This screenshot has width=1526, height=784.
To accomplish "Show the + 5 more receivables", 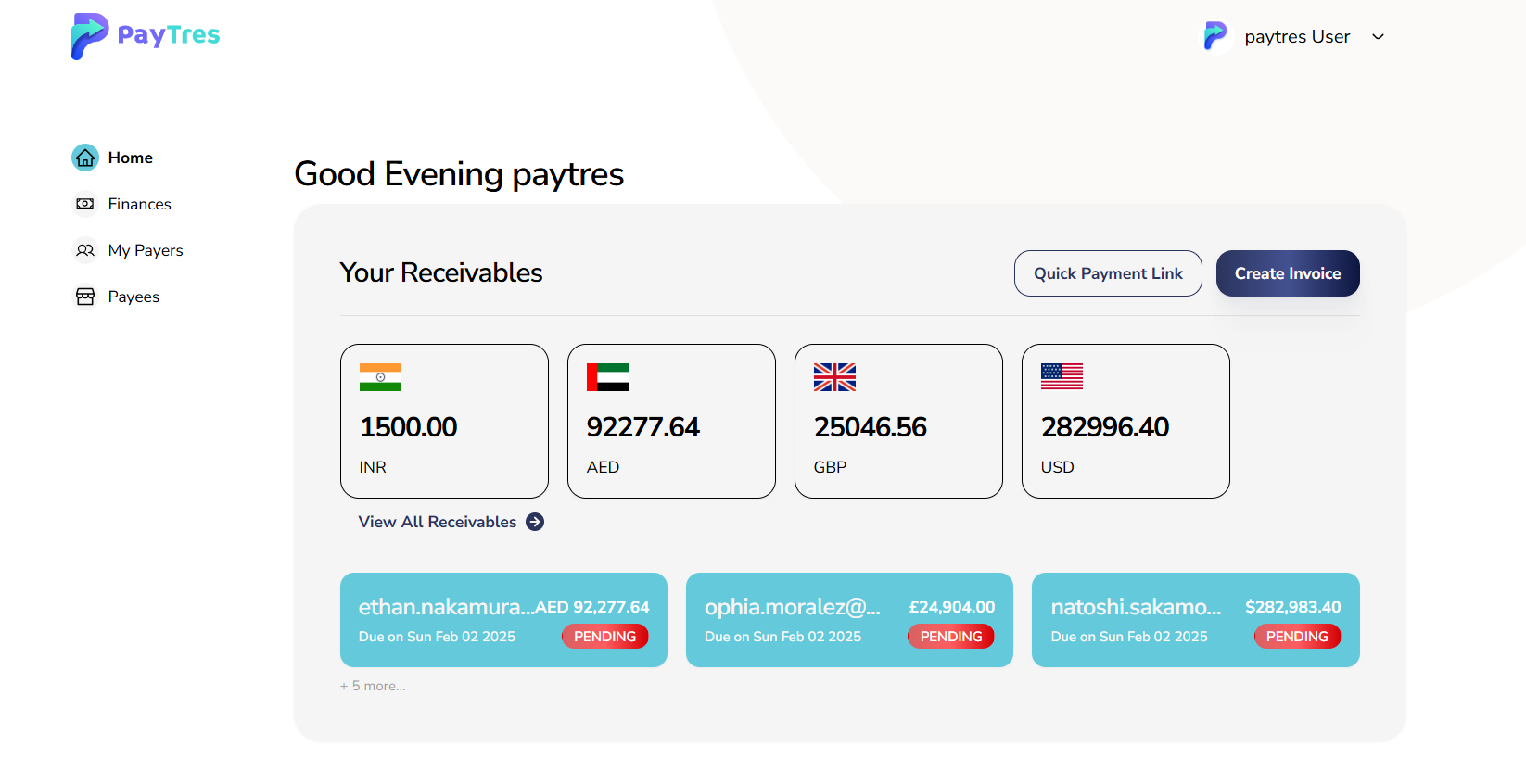I will tap(373, 686).
